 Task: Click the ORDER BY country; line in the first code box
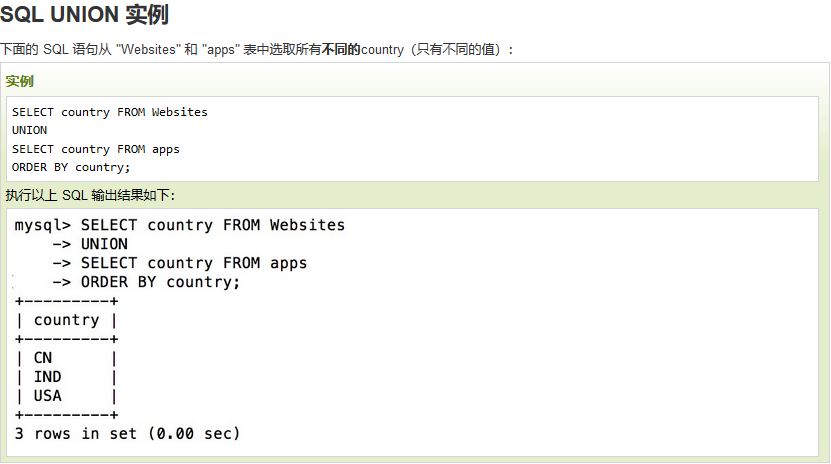pos(70,167)
